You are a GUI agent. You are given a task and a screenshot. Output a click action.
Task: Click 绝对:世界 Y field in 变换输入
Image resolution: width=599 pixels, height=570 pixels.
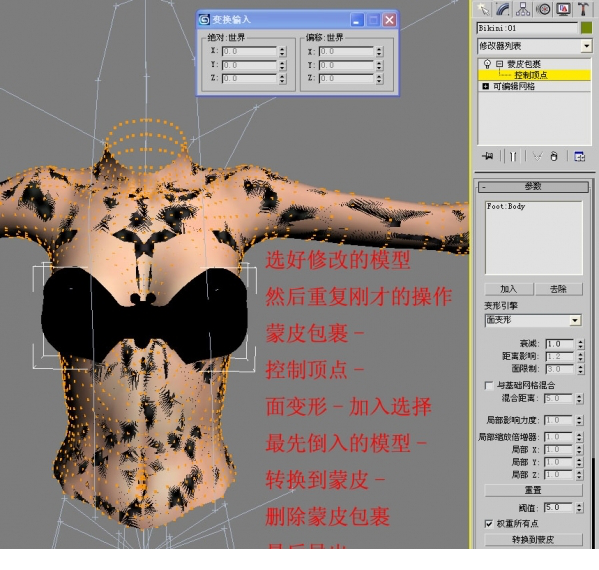point(249,65)
